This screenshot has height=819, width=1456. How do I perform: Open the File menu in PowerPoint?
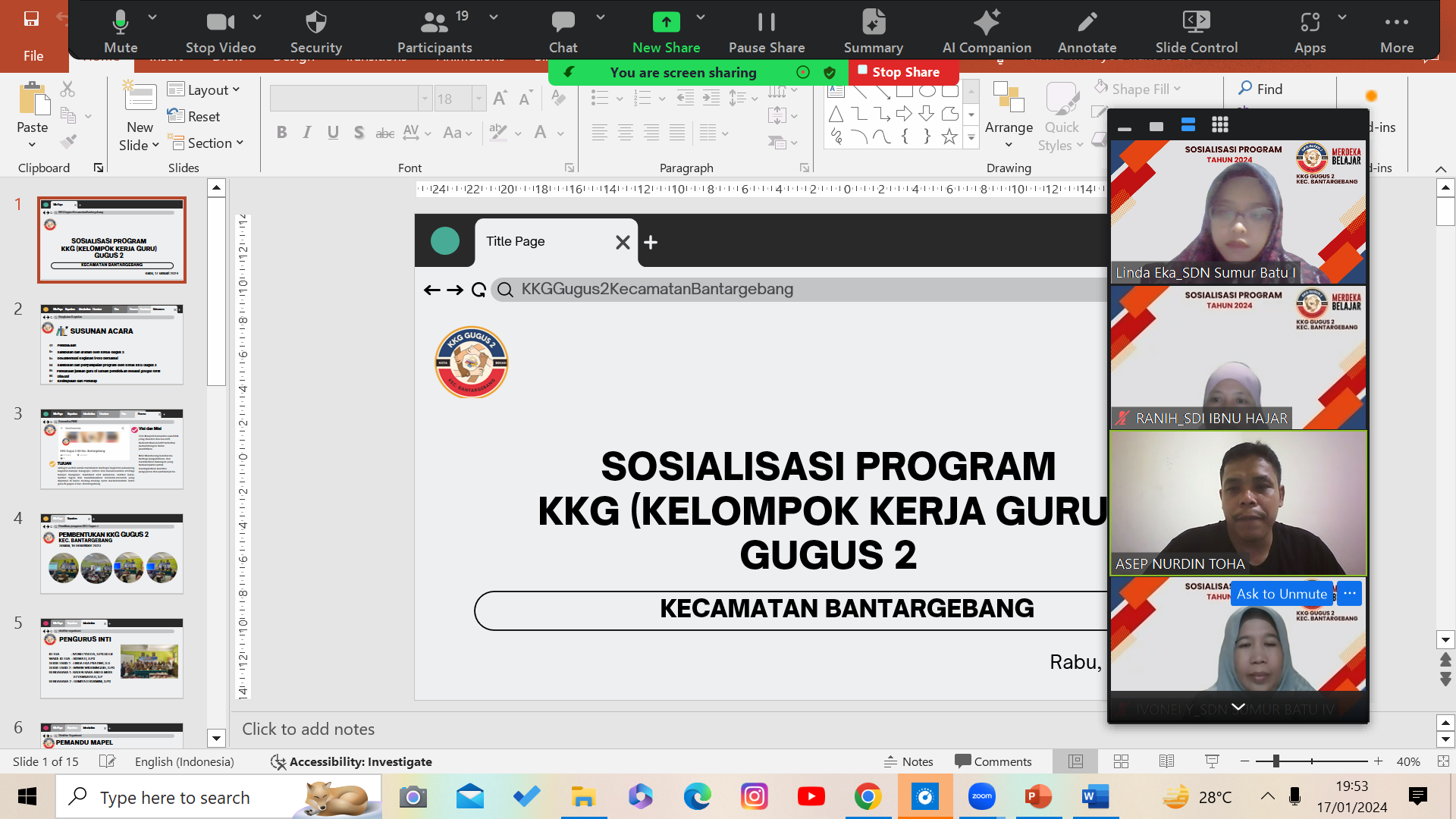[x=33, y=55]
